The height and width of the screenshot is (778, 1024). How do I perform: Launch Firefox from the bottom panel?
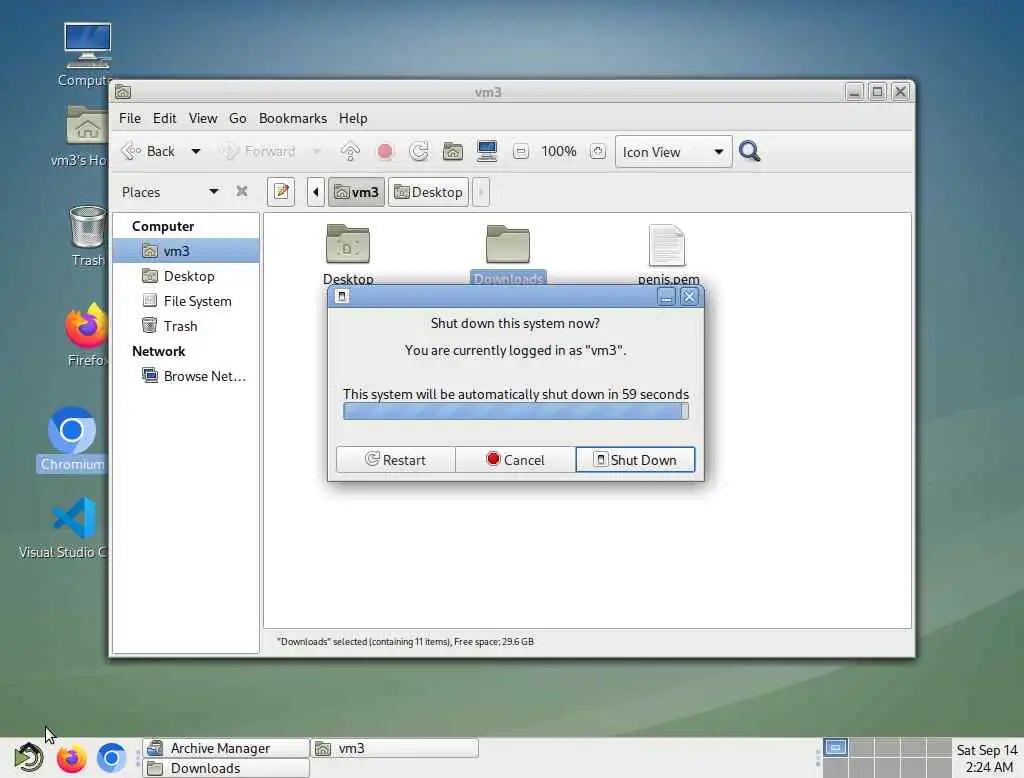(x=71, y=758)
